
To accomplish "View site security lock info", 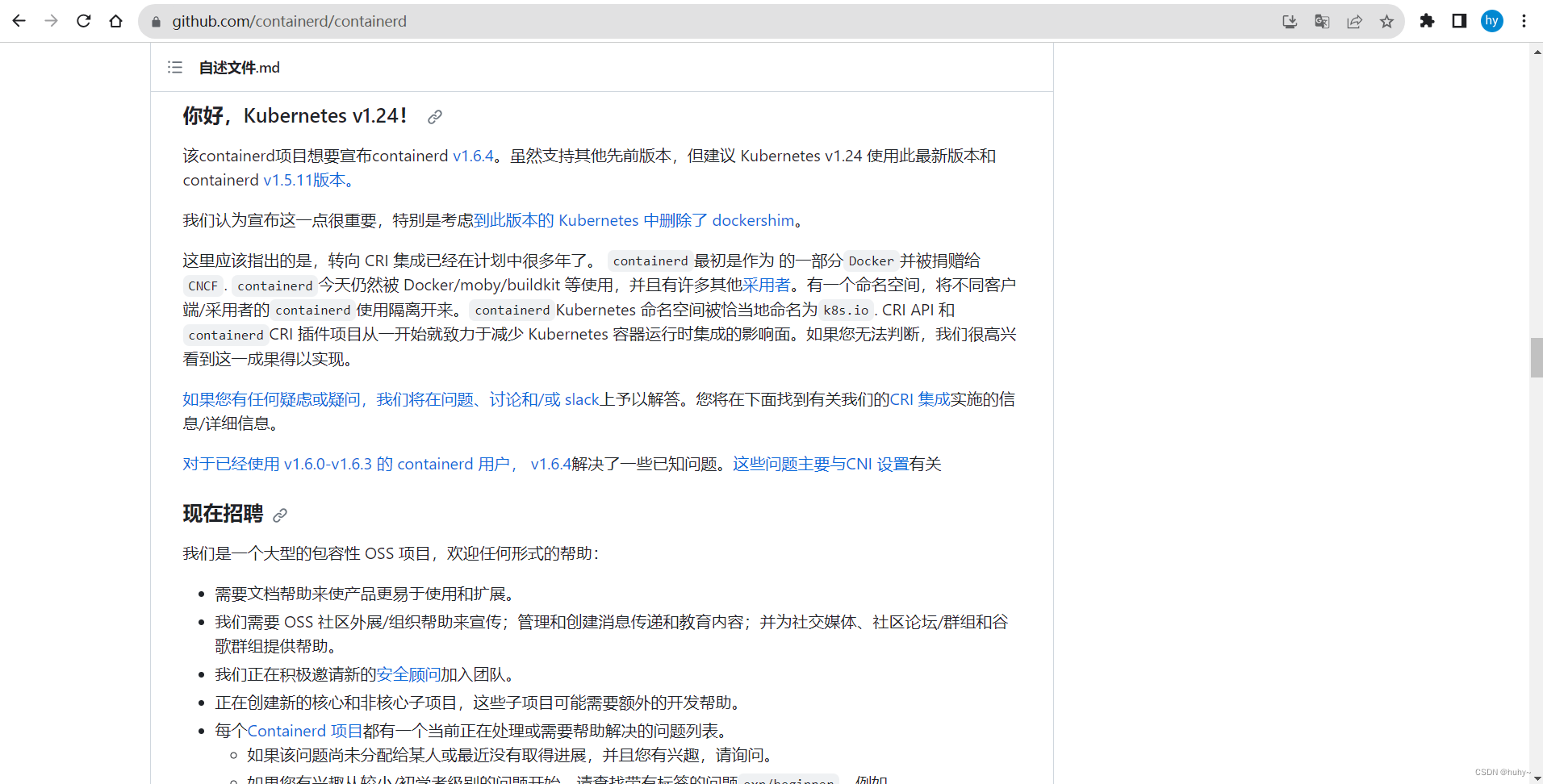I will click(157, 22).
